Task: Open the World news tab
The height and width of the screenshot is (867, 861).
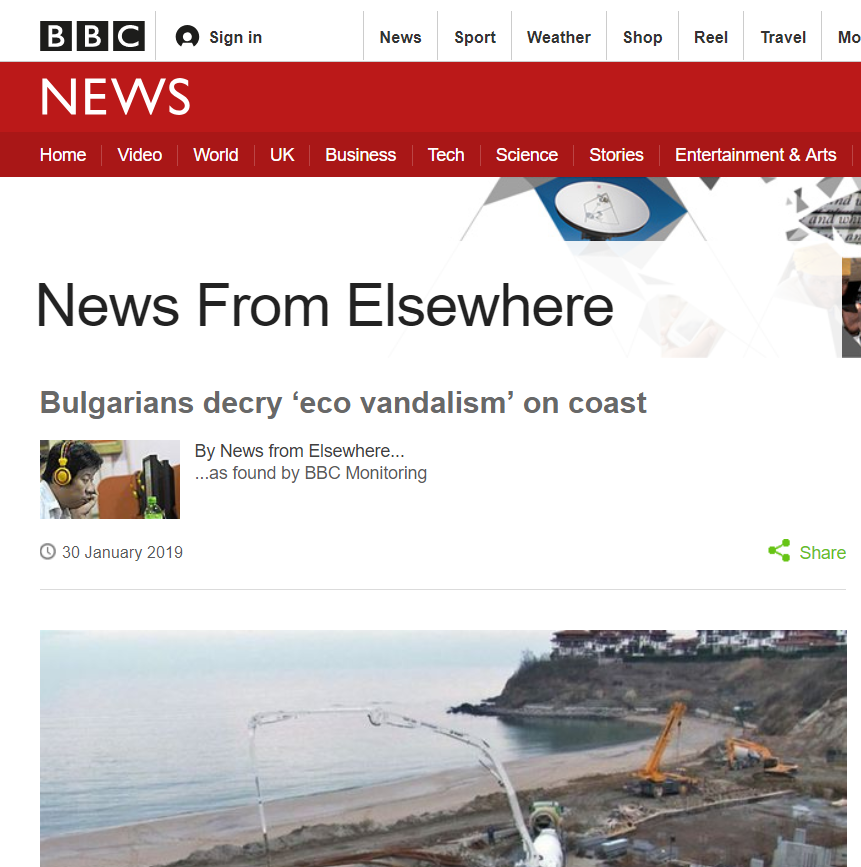Action: coord(216,155)
